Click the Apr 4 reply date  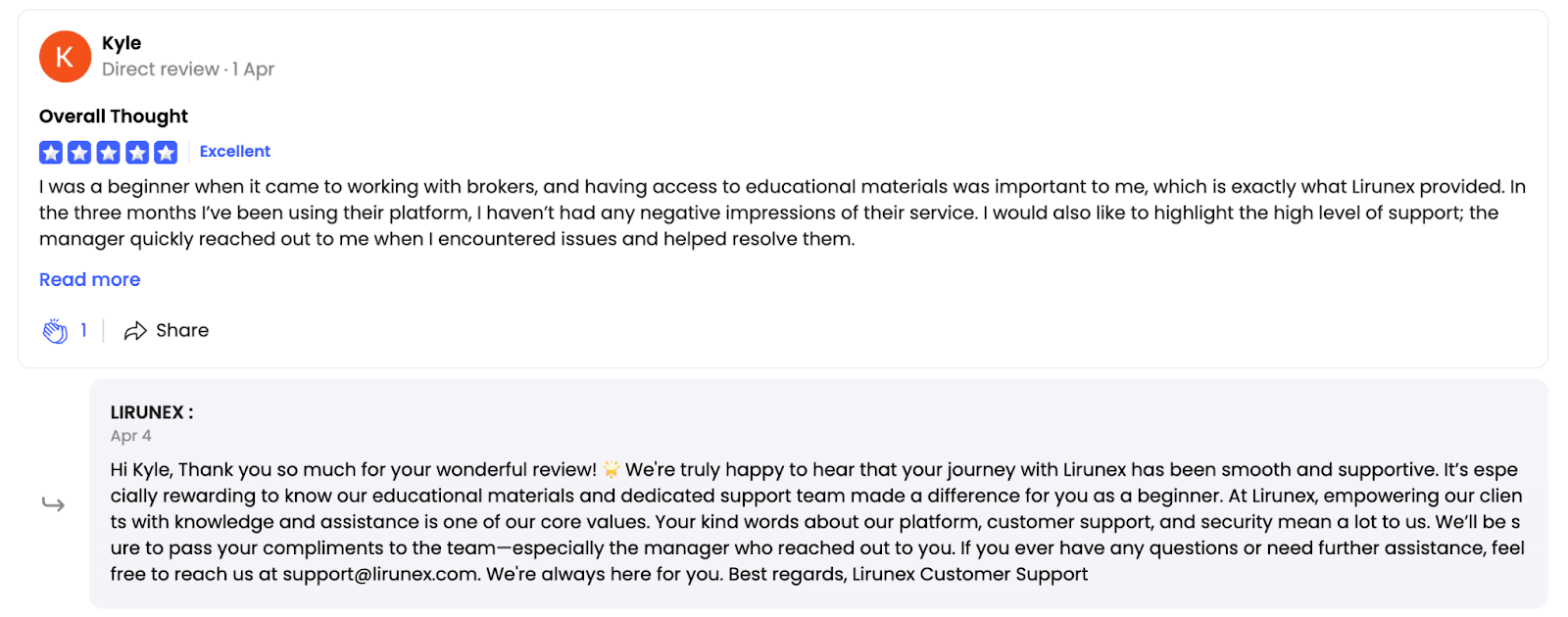pyautogui.click(x=130, y=436)
